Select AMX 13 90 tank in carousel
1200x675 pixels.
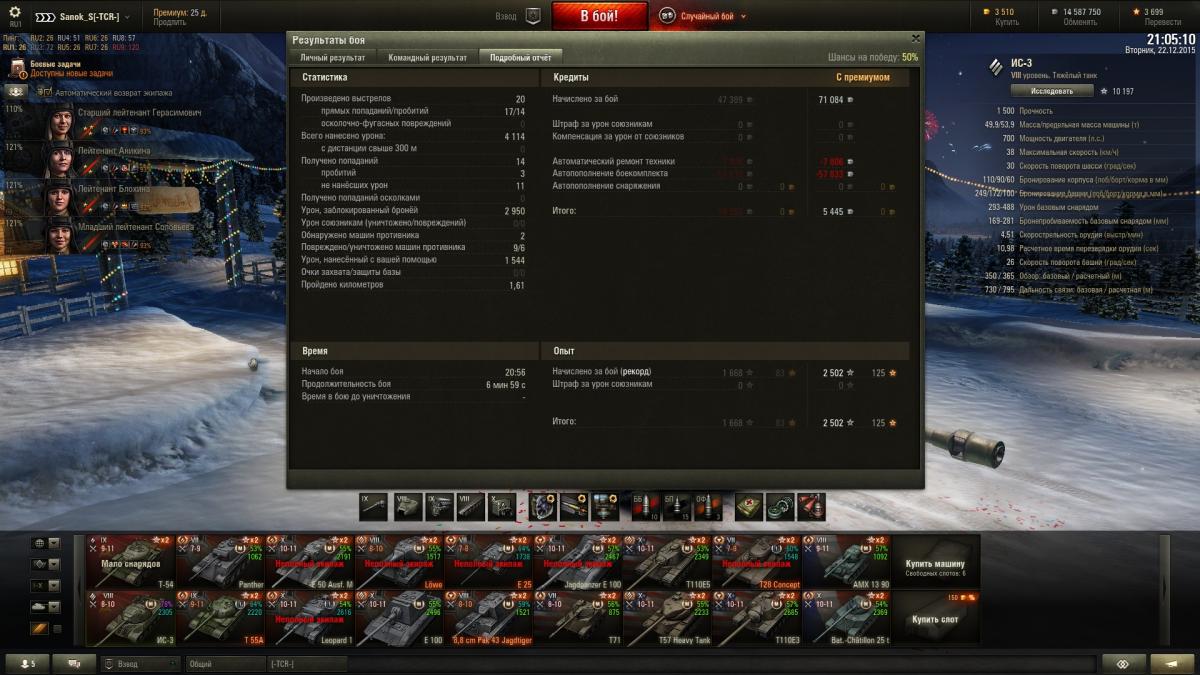[x=846, y=561]
